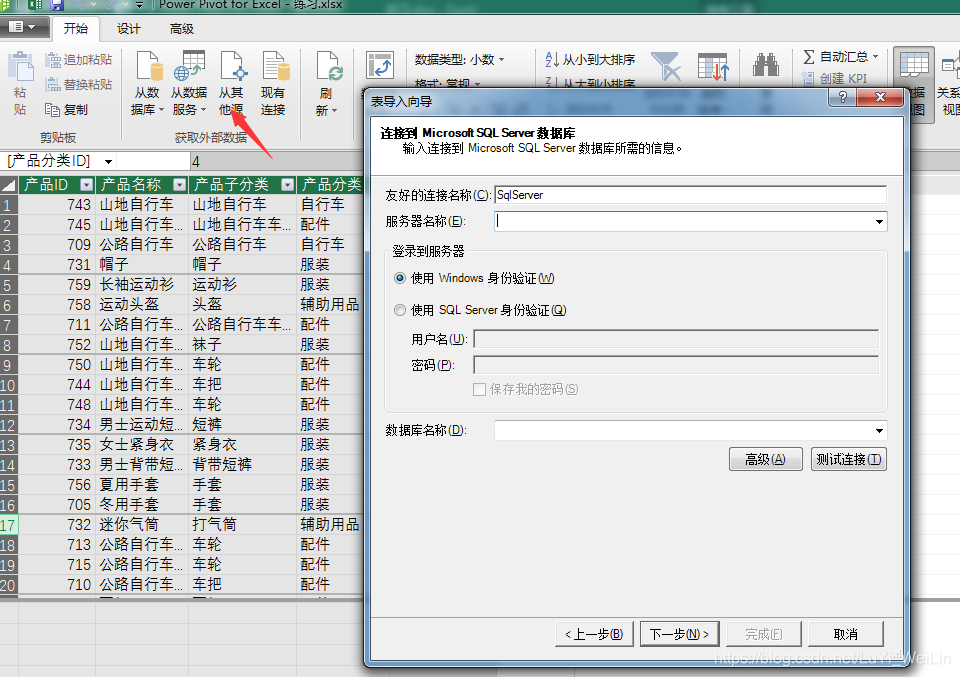Select the cell 背带短裤 in row 14
This screenshot has width=960, height=677.
pos(242,465)
